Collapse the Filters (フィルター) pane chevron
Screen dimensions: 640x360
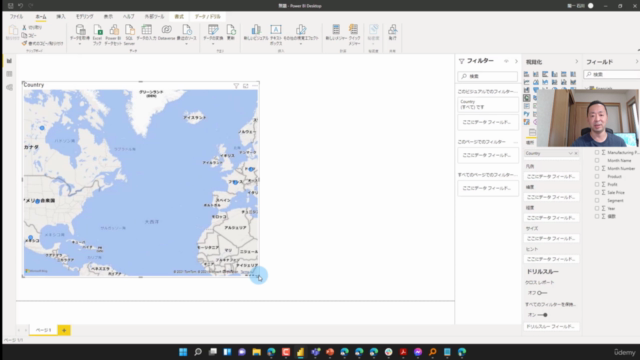pyautogui.click(x=516, y=61)
